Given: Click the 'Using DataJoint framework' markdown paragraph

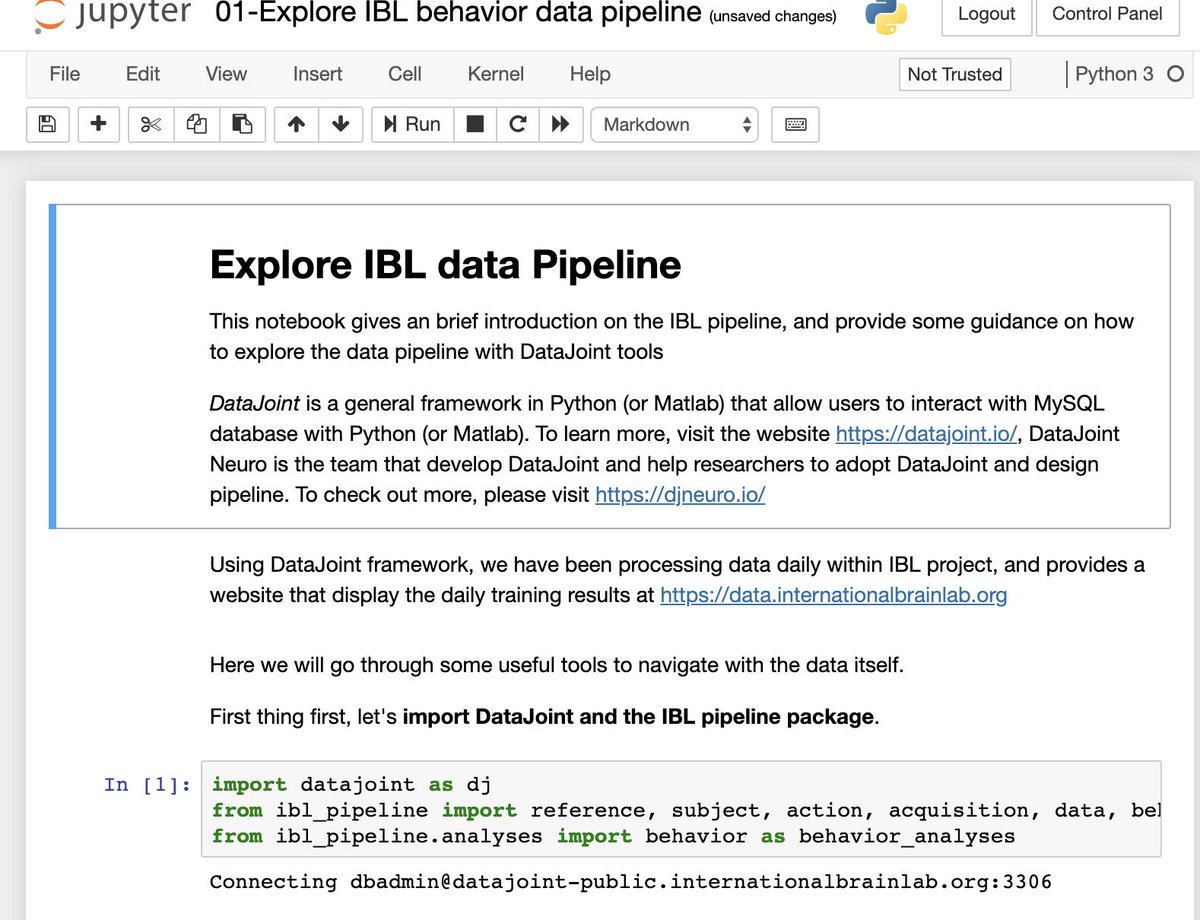Looking at the screenshot, I should (x=677, y=580).
